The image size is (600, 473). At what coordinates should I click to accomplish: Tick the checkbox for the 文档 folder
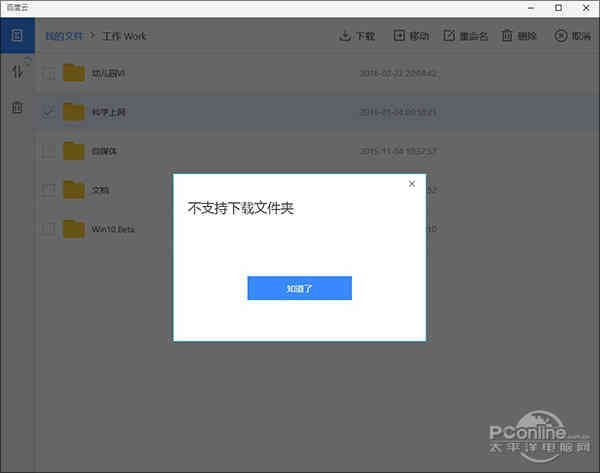pos(49,189)
